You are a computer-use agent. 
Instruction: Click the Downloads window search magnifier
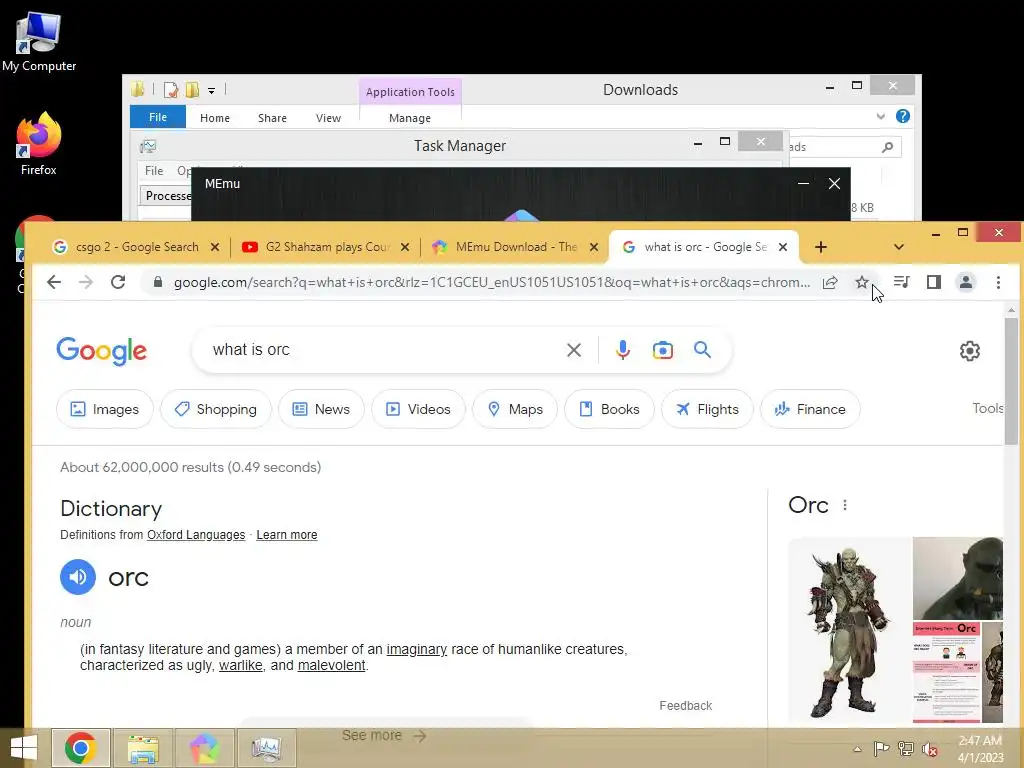click(887, 147)
